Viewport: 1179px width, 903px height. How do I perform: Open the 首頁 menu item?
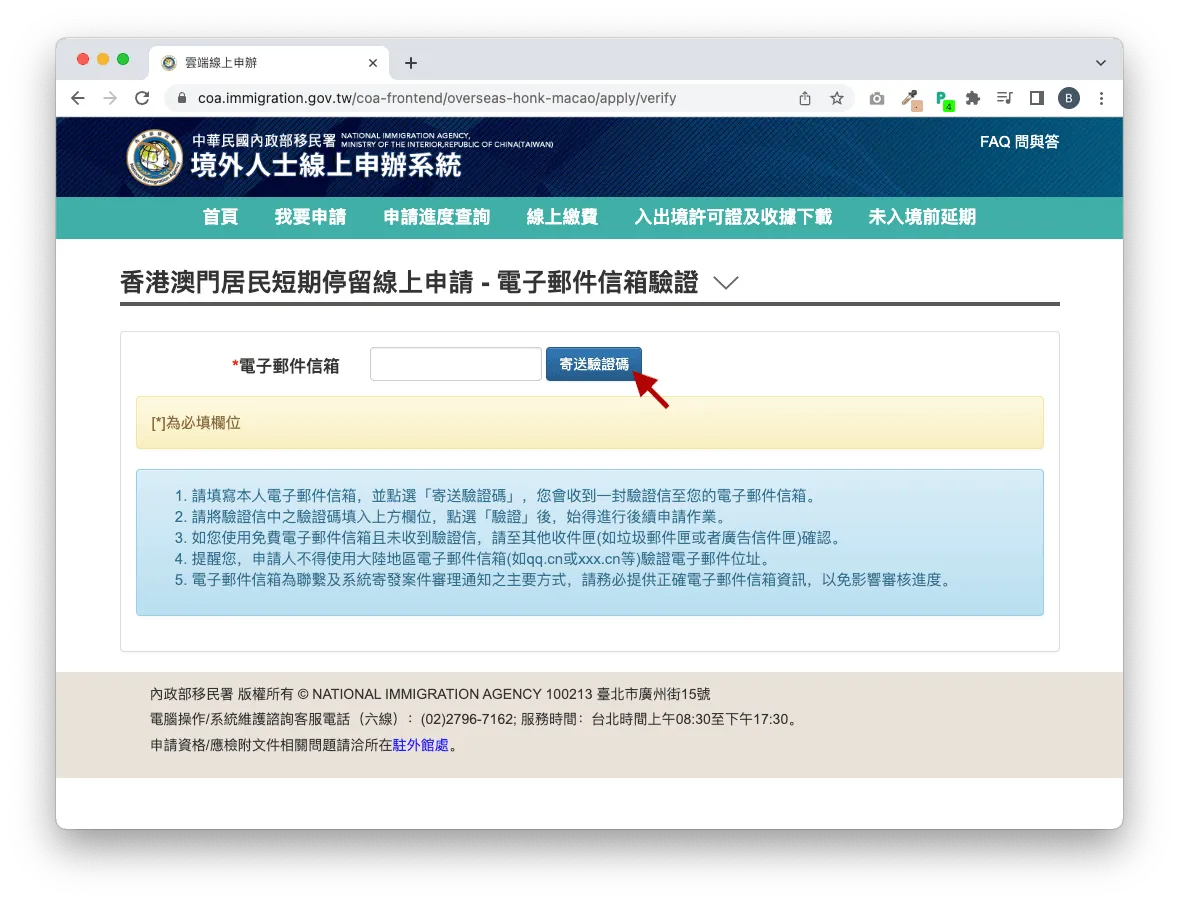point(220,217)
